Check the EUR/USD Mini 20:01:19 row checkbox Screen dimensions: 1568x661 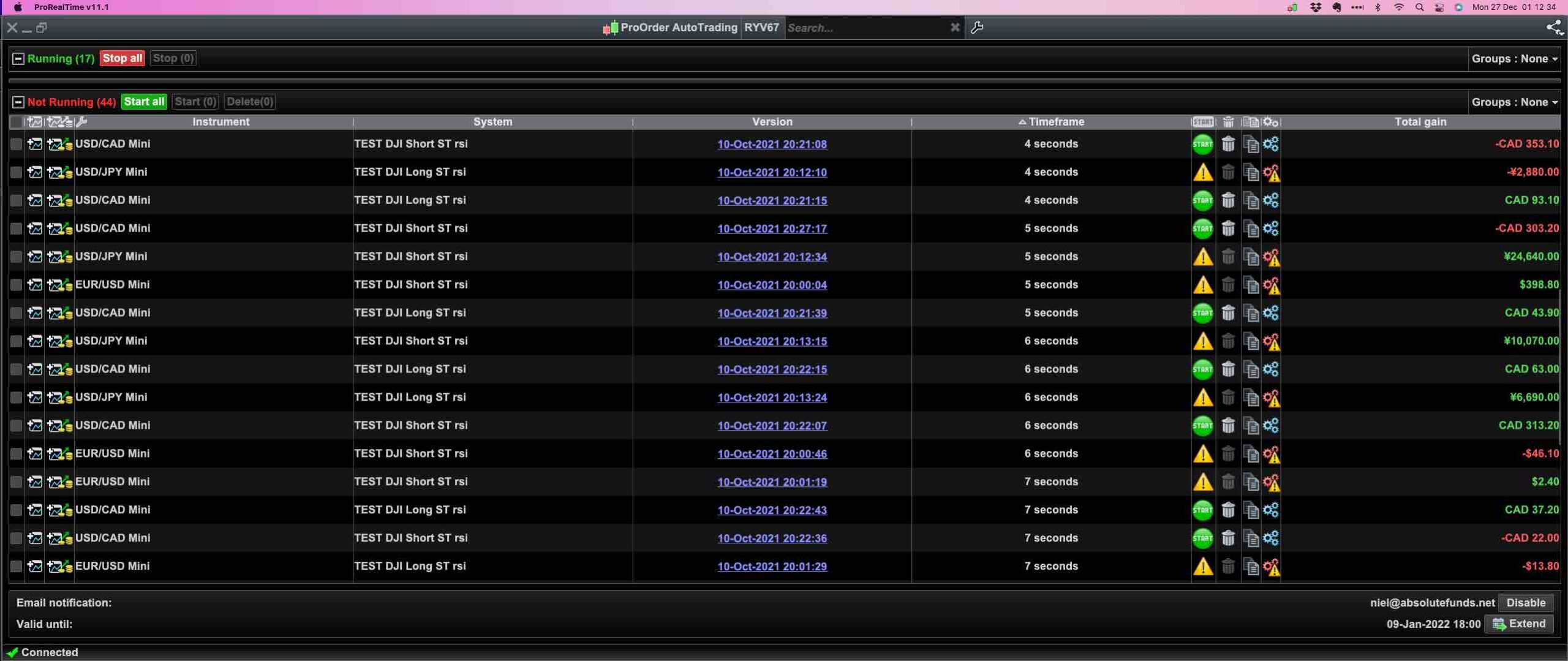[x=17, y=482]
